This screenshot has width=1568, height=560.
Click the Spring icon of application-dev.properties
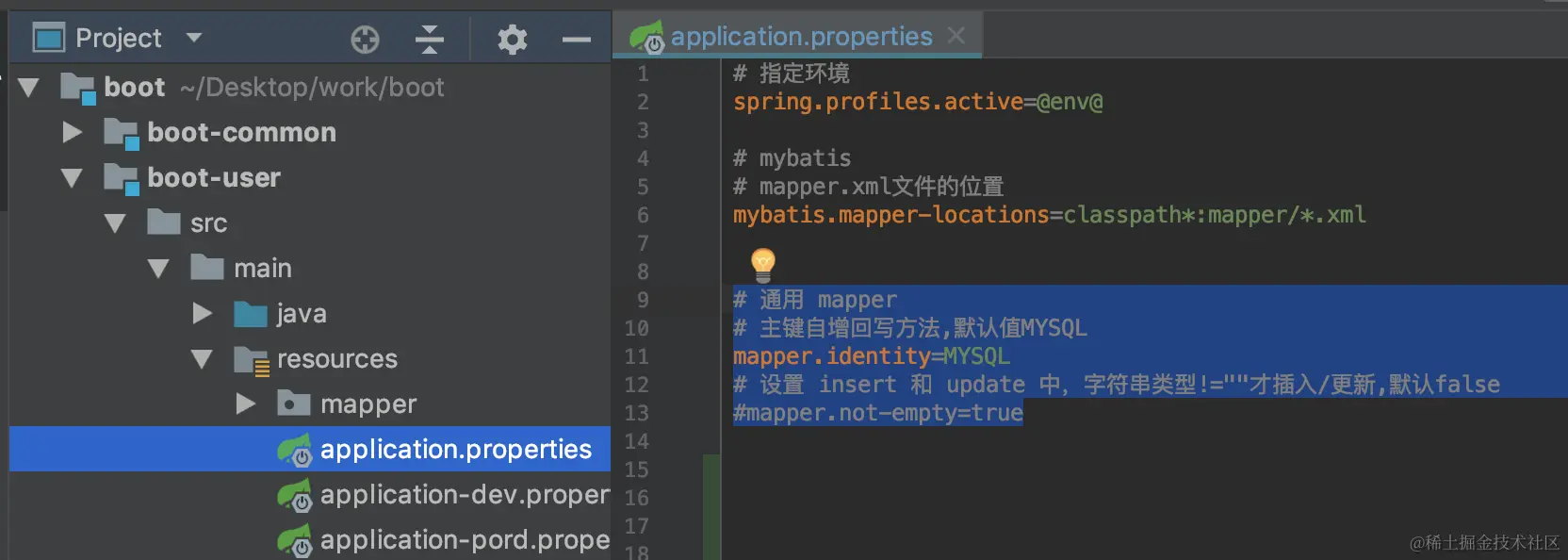[295, 495]
